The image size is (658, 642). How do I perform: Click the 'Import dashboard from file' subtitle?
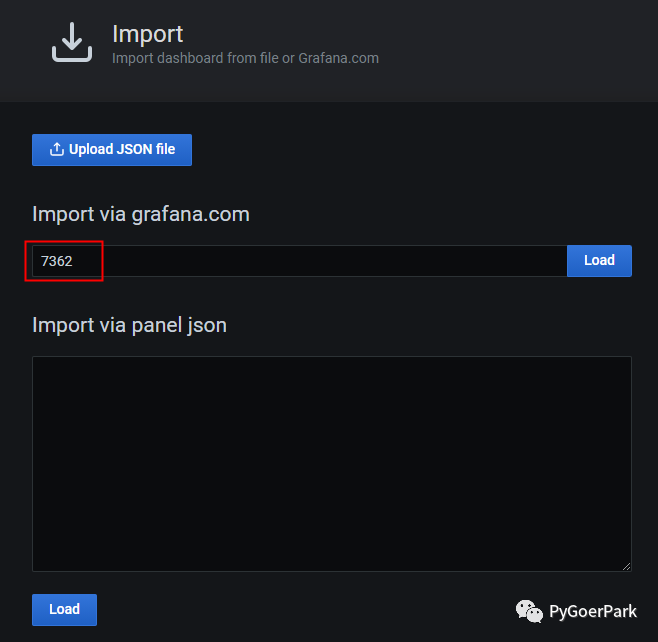coord(200,58)
